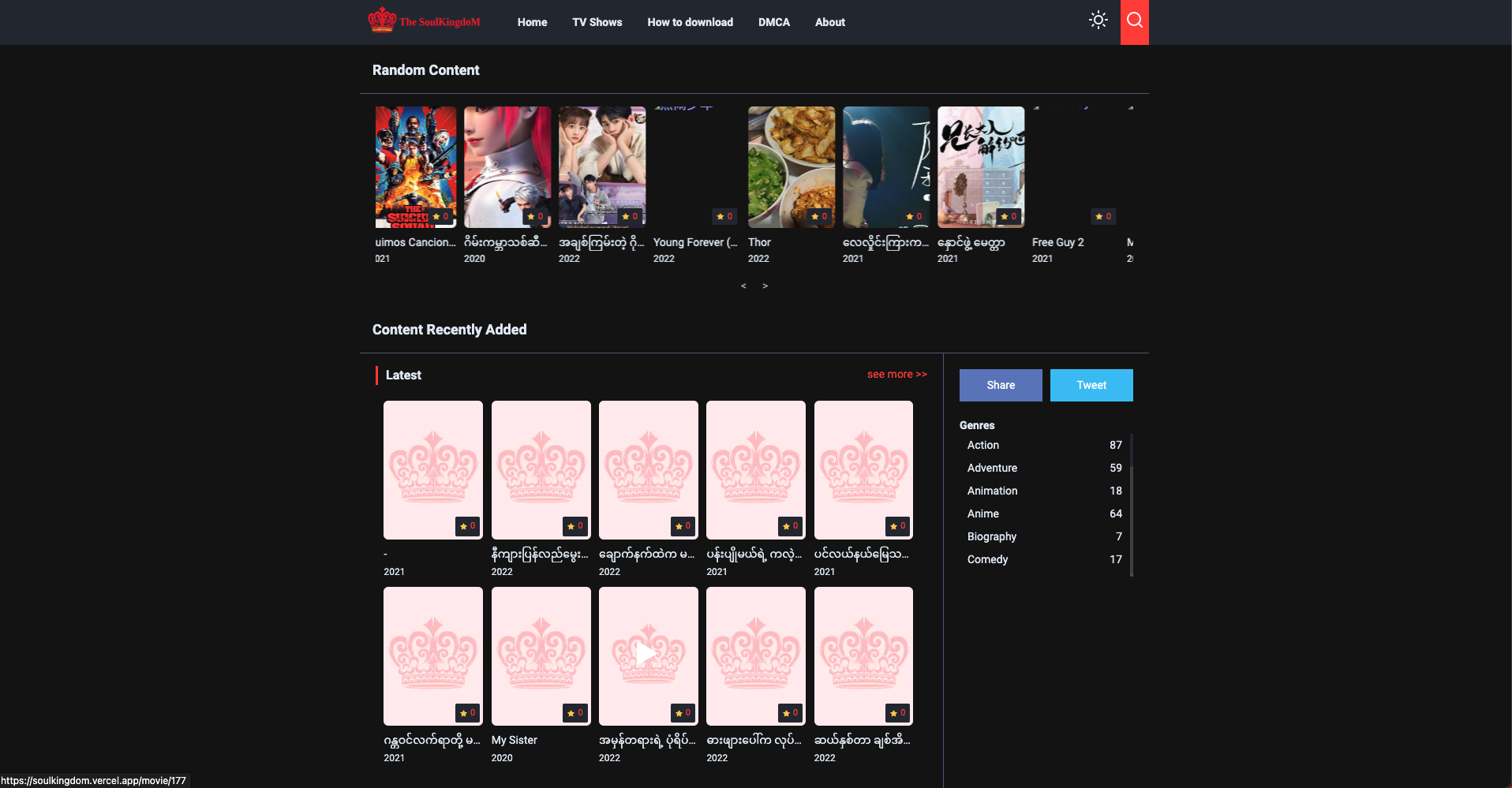The image size is (1512, 788).
Task: Click the SoulKingdoM crown logo
Action: tap(384, 19)
